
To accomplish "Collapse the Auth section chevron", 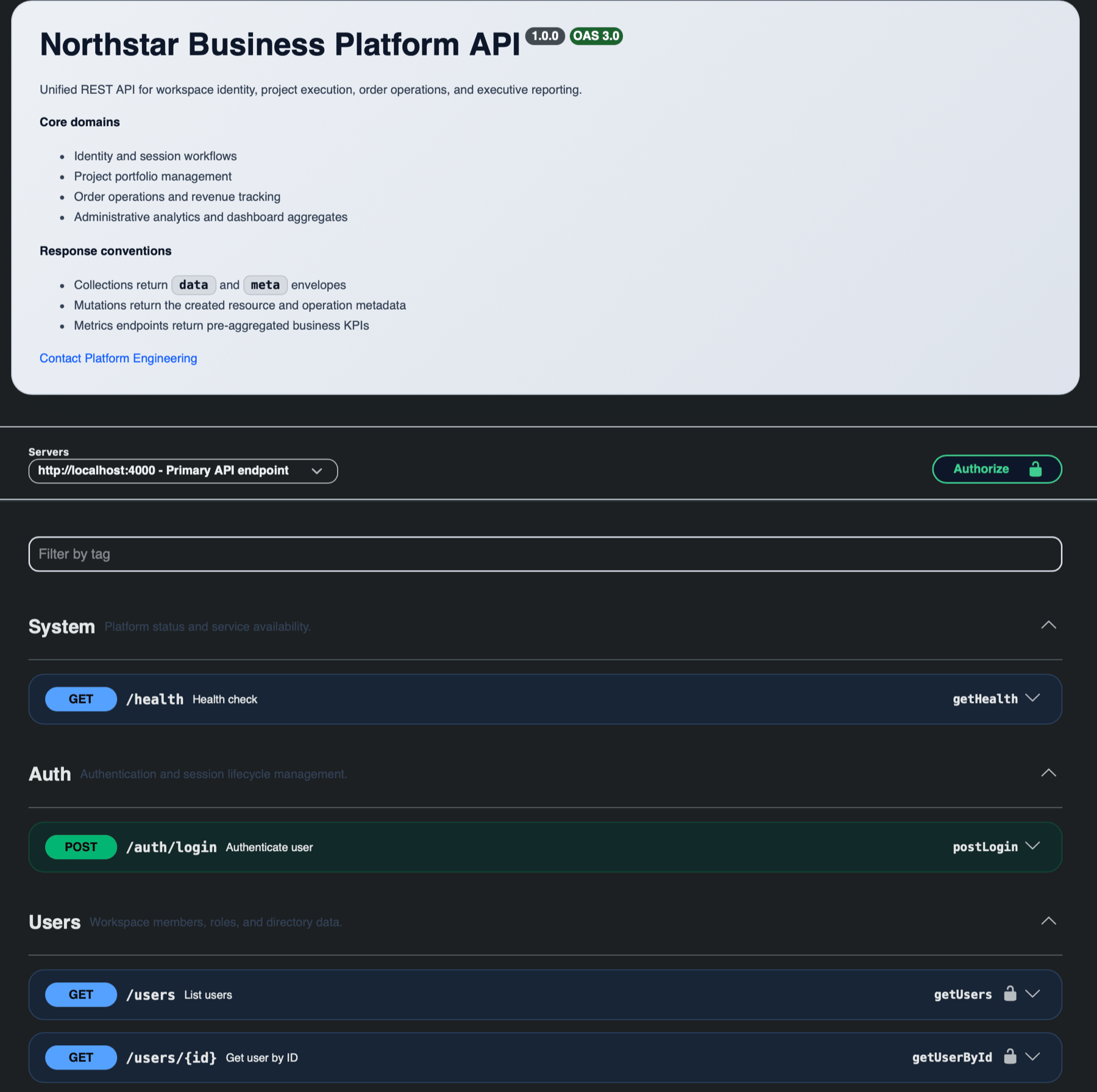I will pos(1048,773).
